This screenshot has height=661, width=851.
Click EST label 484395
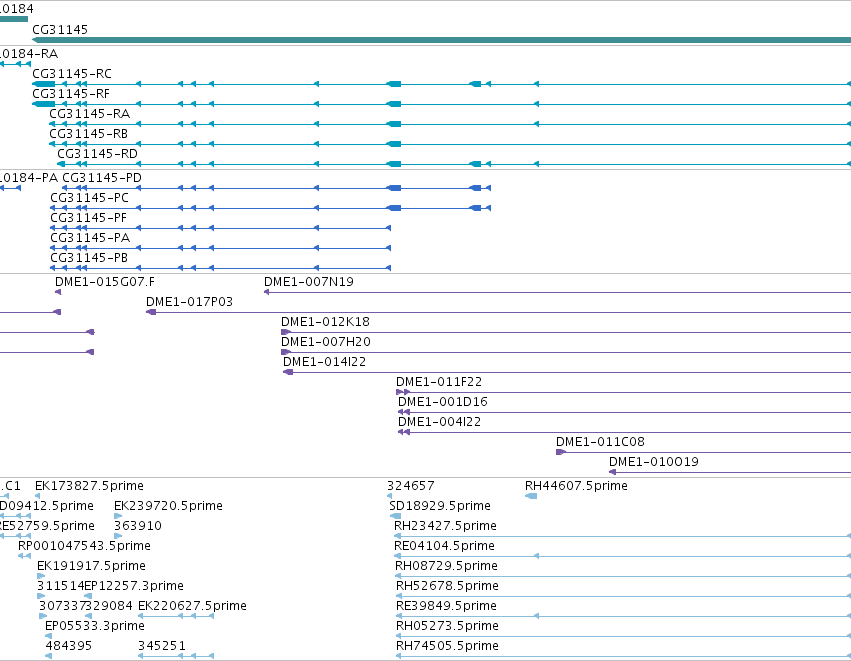(x=69, y=647)
